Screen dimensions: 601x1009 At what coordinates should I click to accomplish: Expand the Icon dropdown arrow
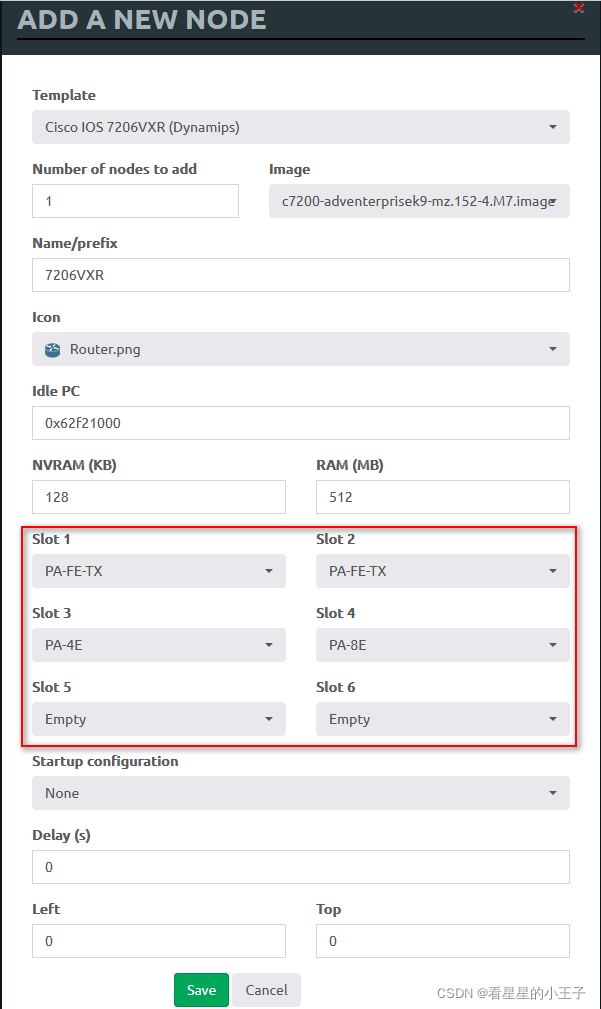(x=553, y=349)
